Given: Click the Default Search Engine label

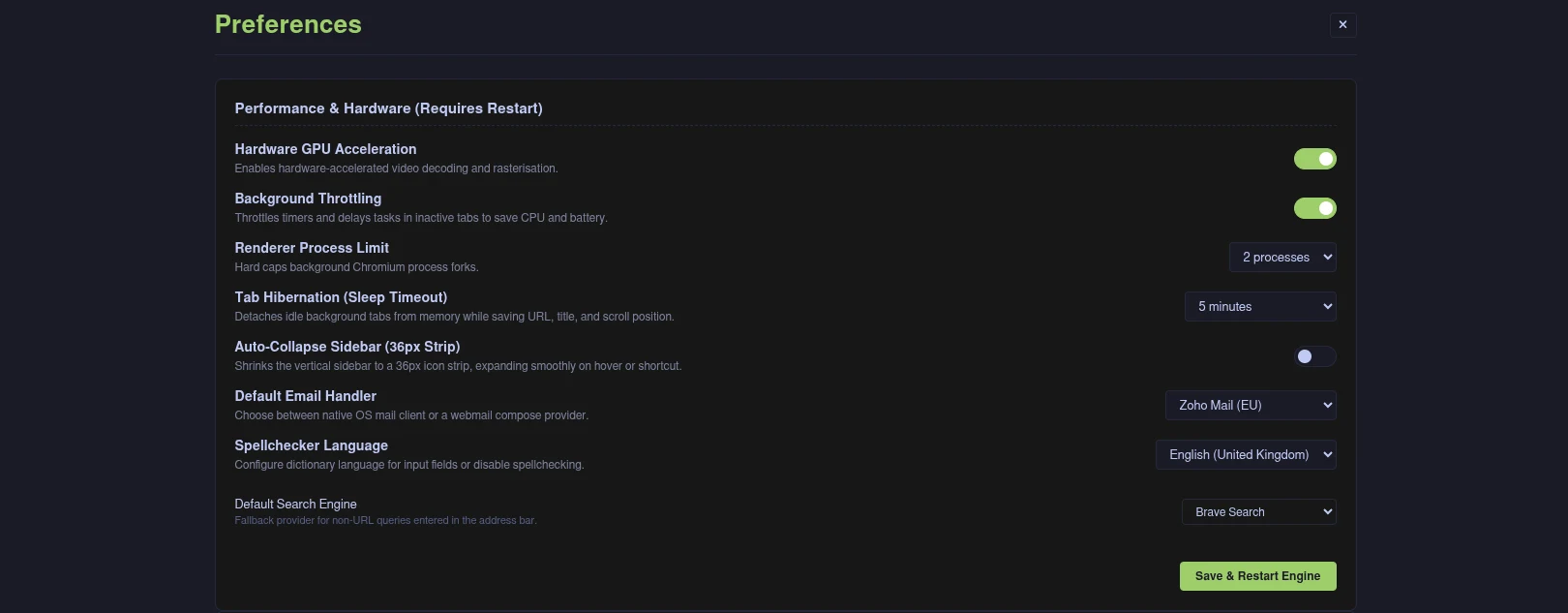Looking at the screenshot, I should pyautogui.click(x=295, y=505).
